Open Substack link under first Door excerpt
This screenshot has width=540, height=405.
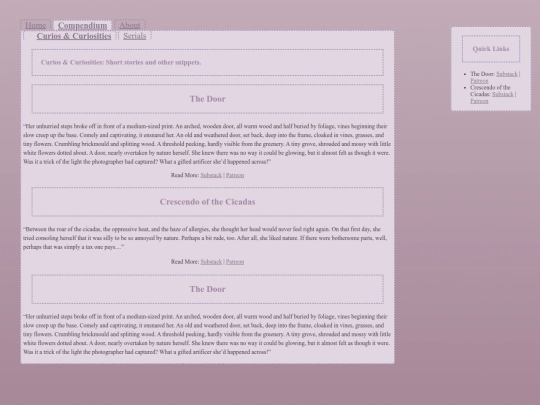pyautogui.click(x=211, y=175)
